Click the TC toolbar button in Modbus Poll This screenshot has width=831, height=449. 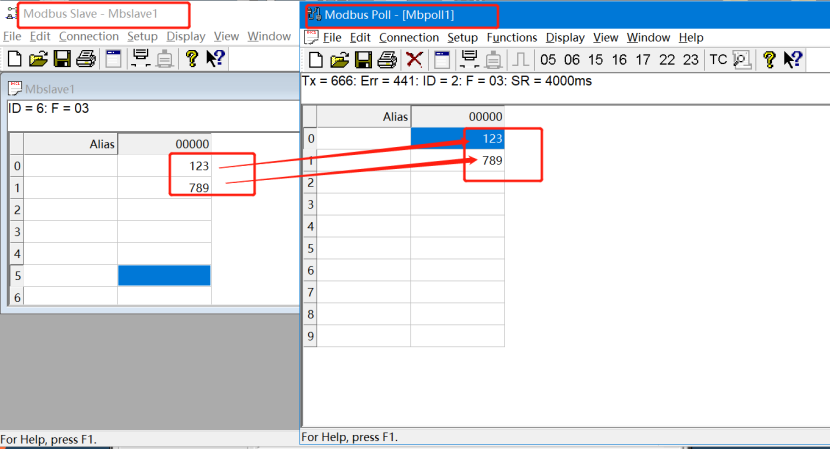coord(718,60)
